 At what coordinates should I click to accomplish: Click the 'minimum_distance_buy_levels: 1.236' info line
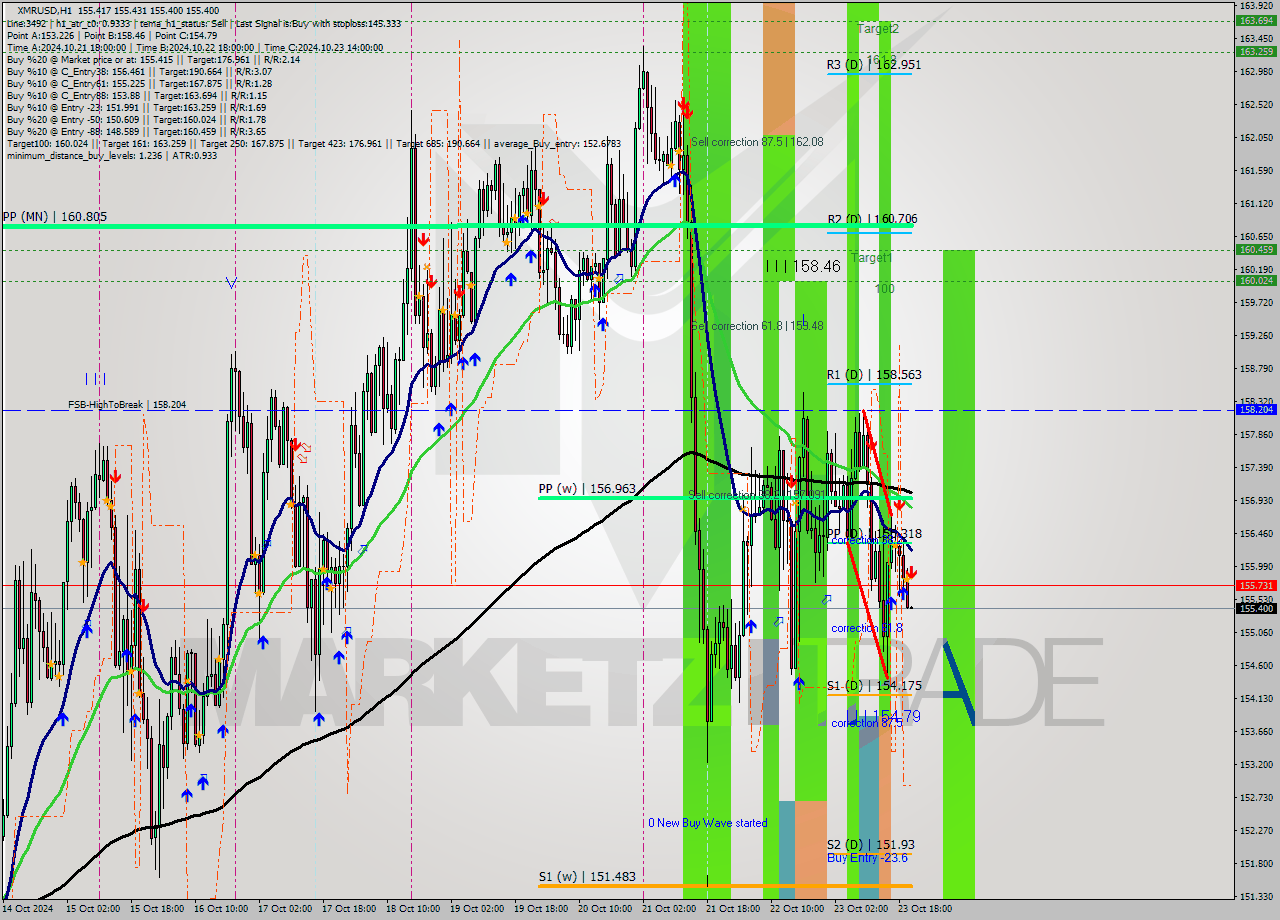pos(111,155)
